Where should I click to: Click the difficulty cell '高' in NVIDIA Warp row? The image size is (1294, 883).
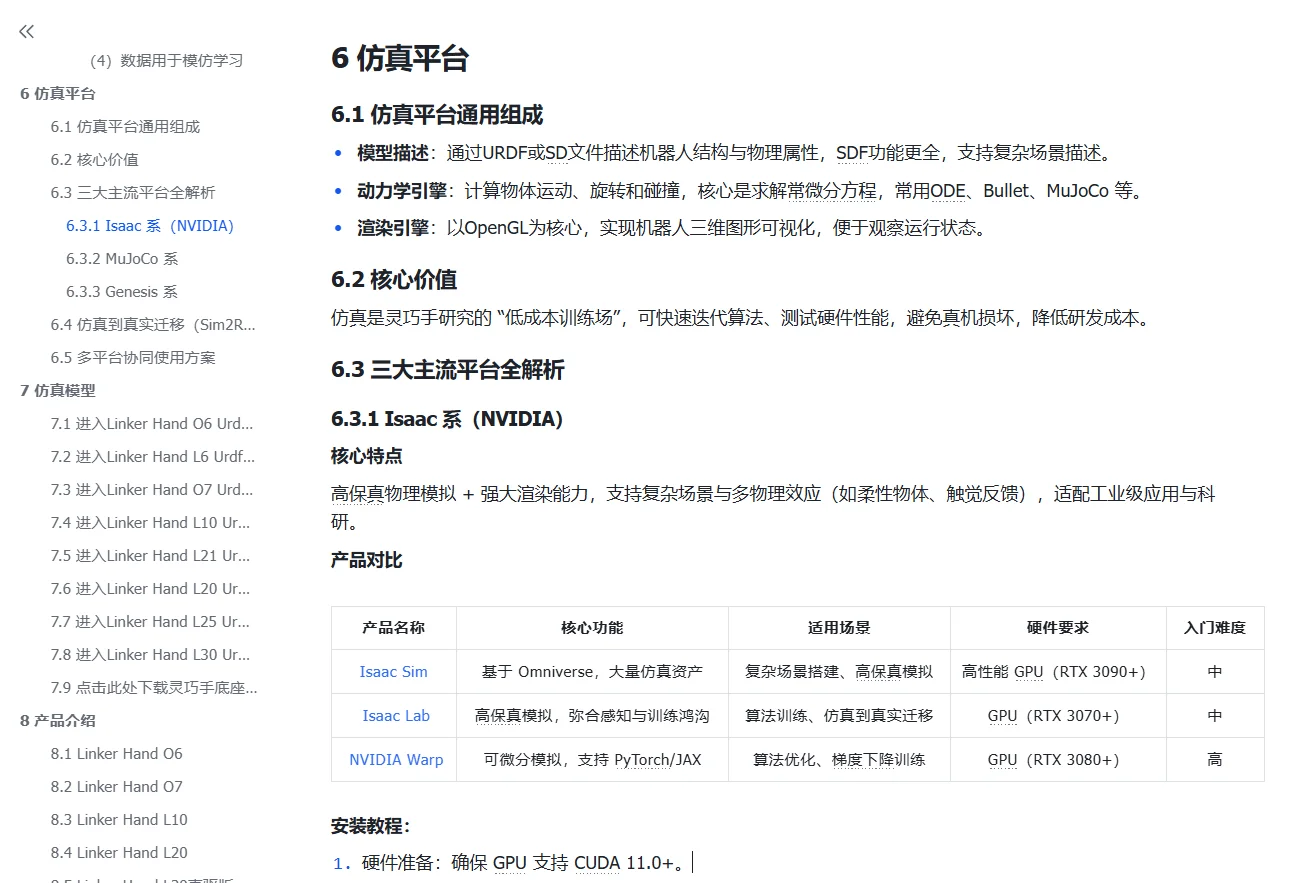point(1215,760)
